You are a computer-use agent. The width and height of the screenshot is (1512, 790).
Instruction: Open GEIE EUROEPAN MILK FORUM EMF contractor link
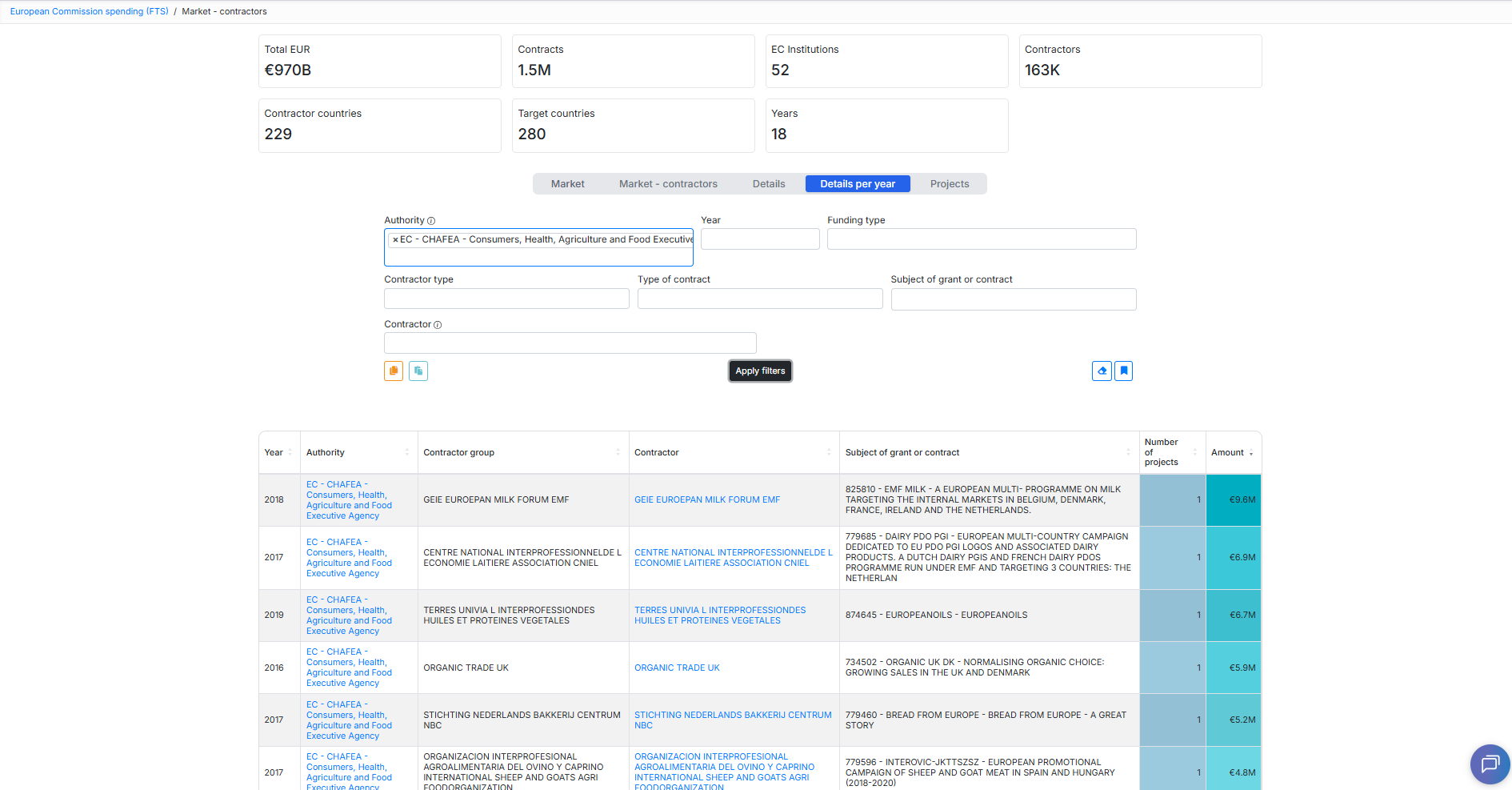click(707, 499)
